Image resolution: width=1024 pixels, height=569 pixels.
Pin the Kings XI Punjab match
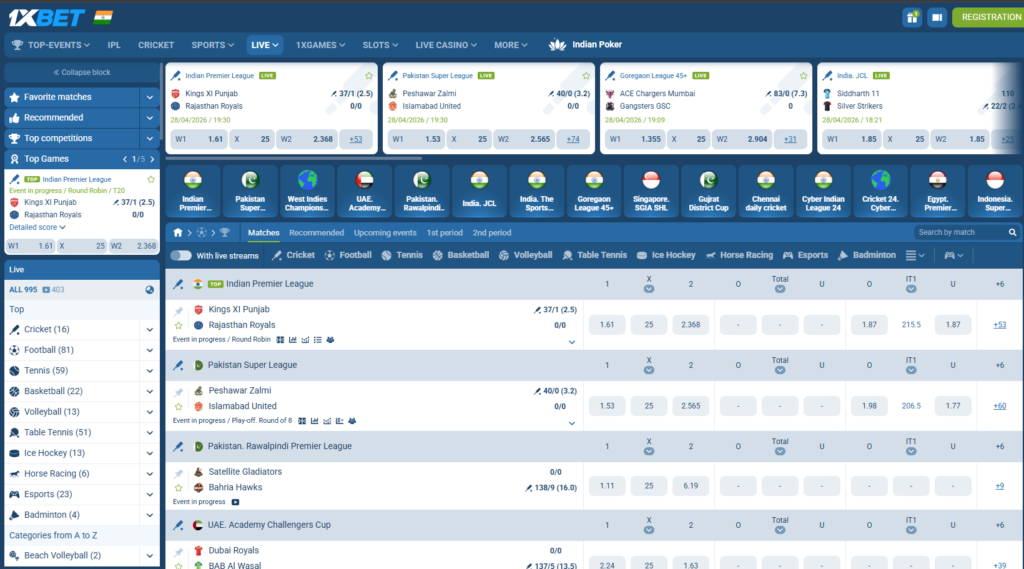click(178, 311)
